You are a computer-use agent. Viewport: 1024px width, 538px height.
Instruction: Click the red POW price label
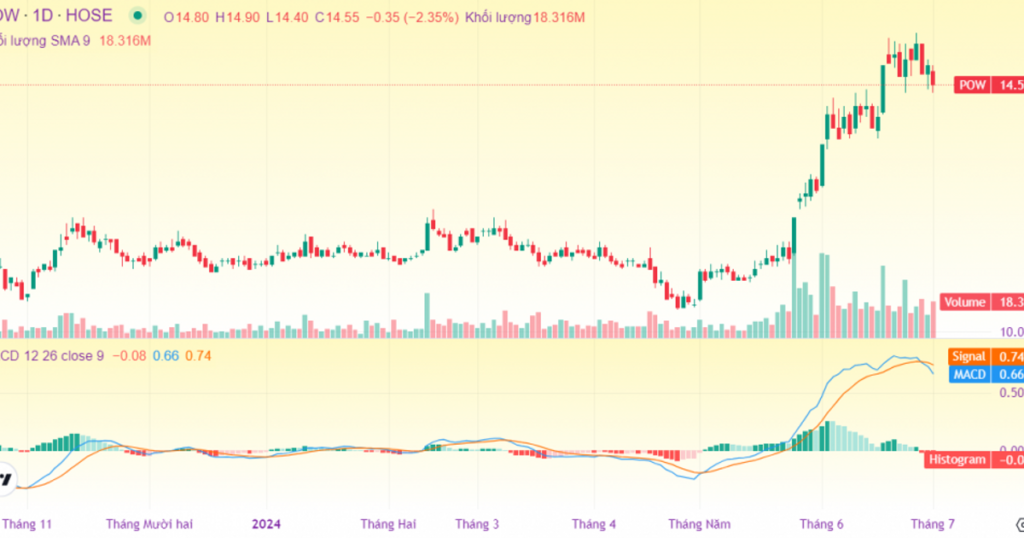pyautogui.click(x=972, y=86)
